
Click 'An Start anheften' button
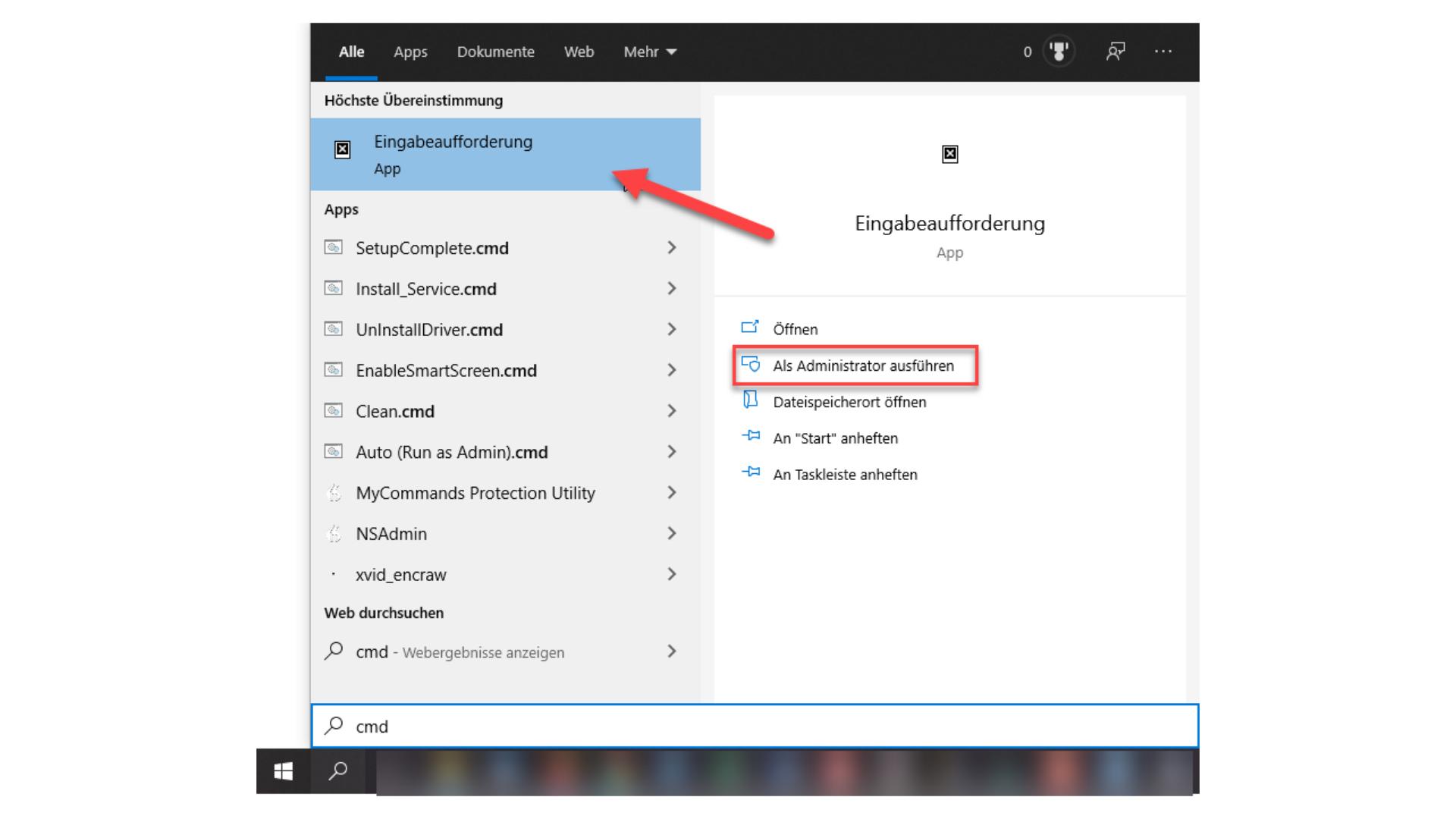[834, 438]
